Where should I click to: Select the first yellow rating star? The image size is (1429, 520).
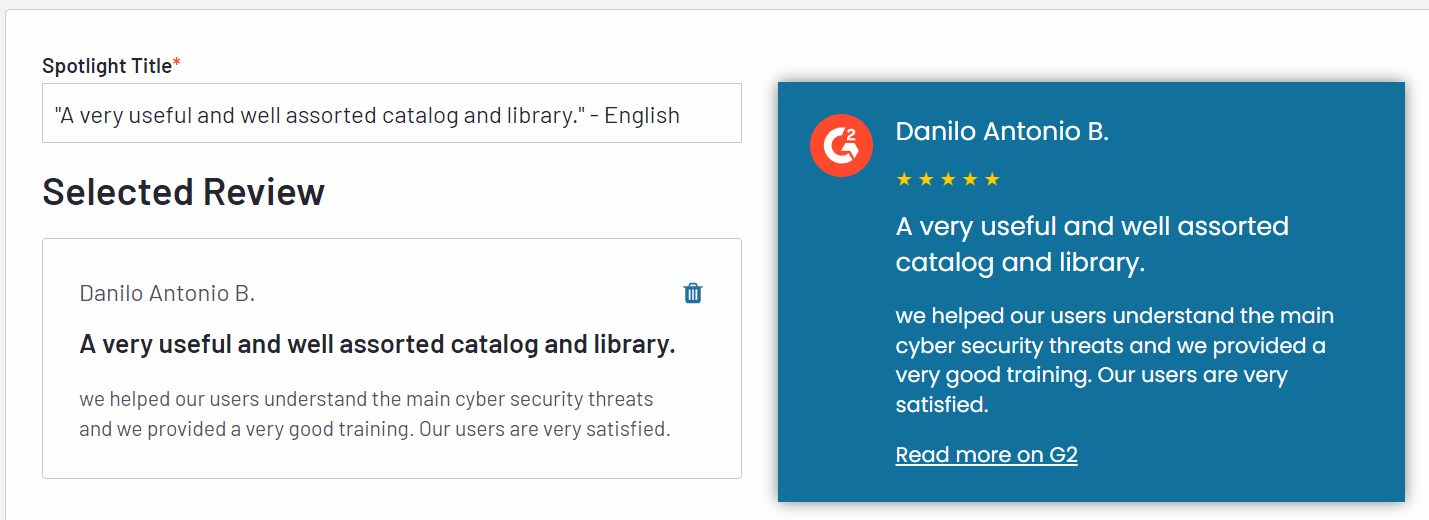[x=904, y=179]
